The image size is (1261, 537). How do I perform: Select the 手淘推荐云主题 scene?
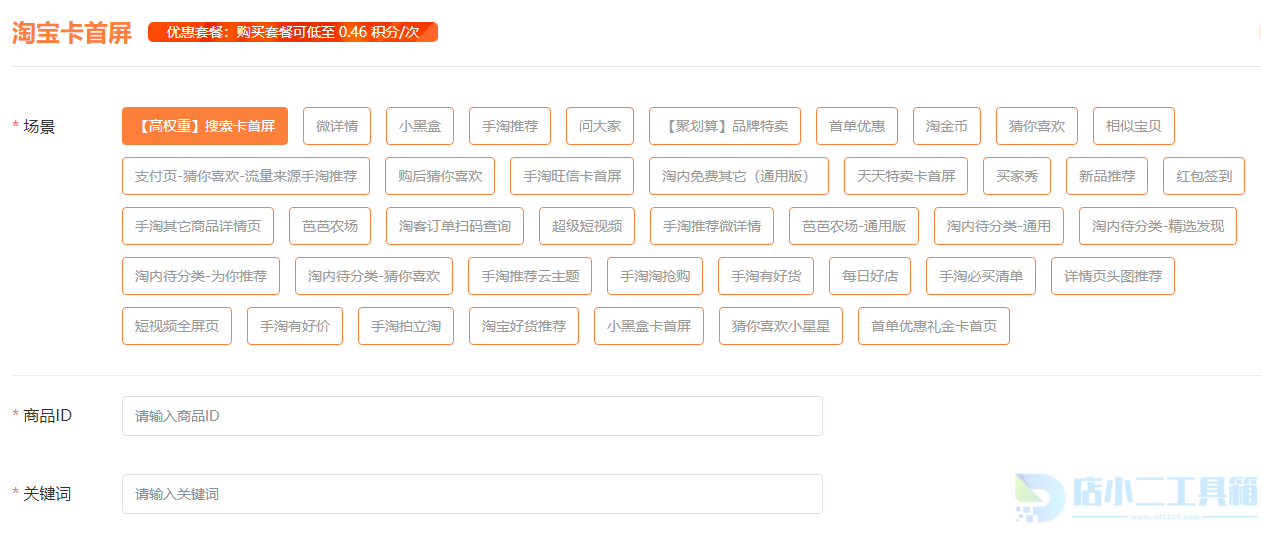tap(530, 276)
